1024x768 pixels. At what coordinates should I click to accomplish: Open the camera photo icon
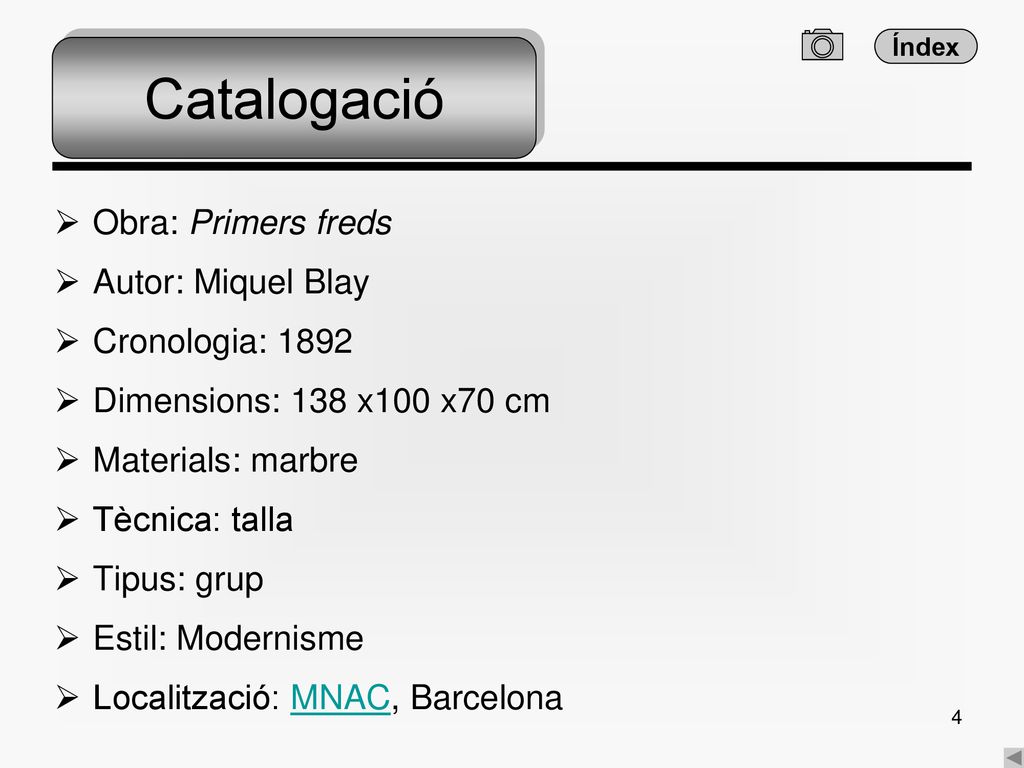tap(822, 45)
